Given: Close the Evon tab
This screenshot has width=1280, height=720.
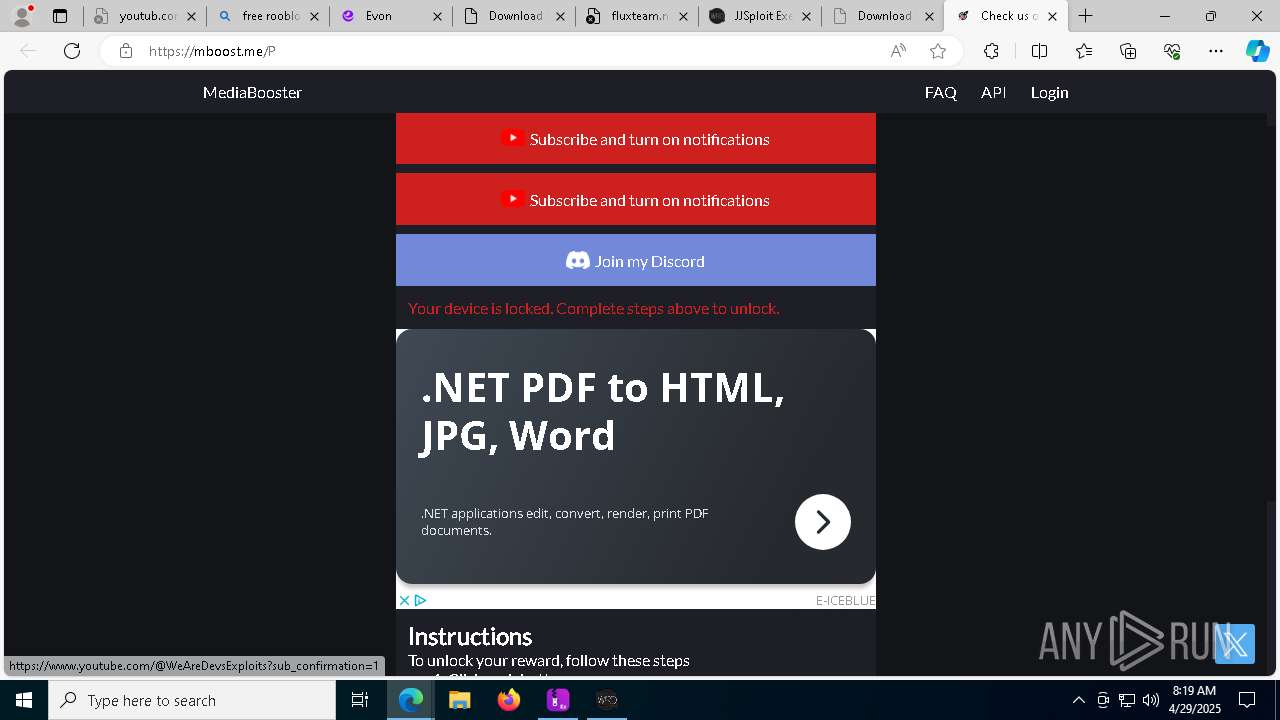Looking at the screenshot, I should tap(438, 16).
